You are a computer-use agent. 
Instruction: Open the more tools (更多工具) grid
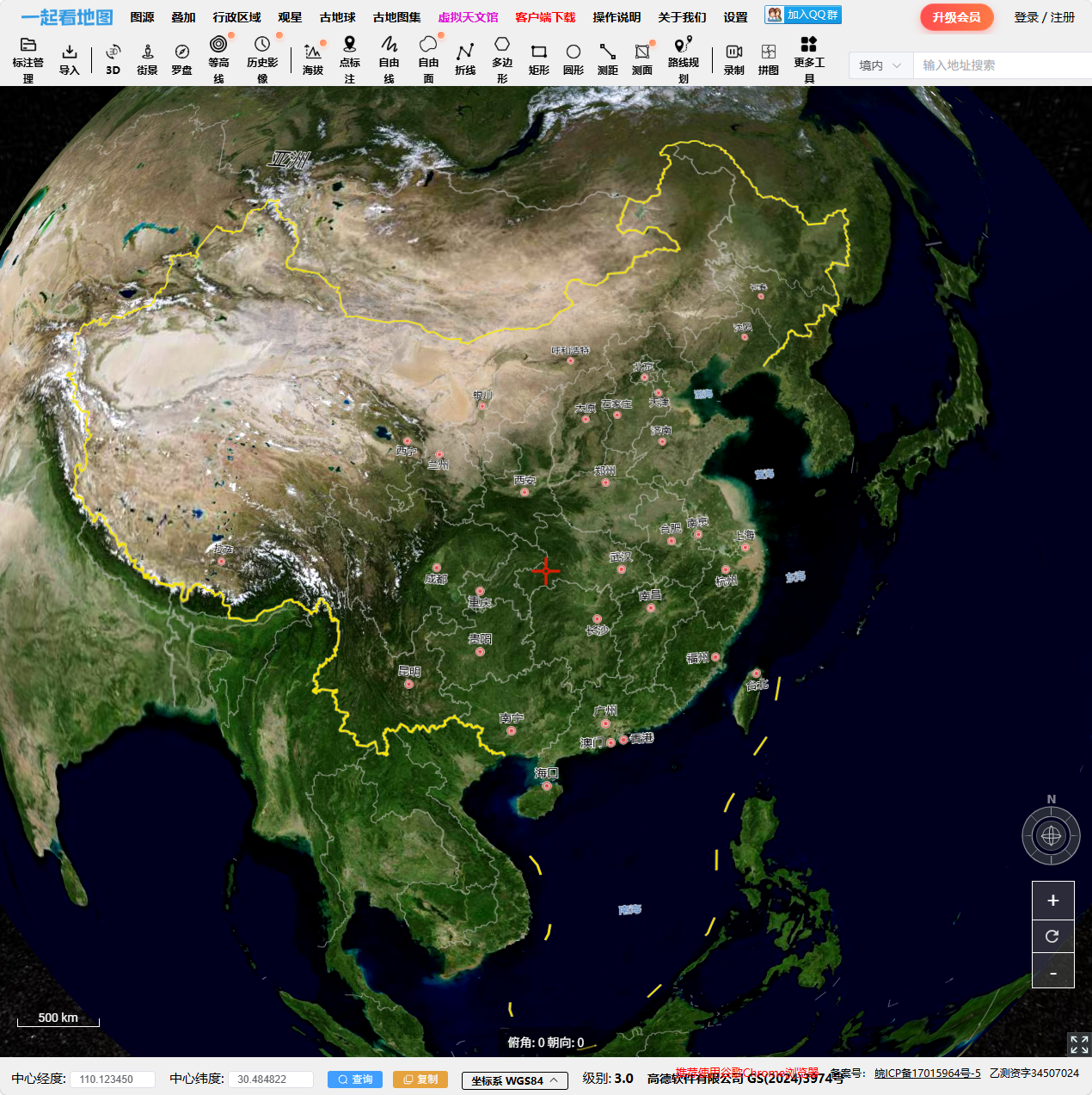pos(808,58)
